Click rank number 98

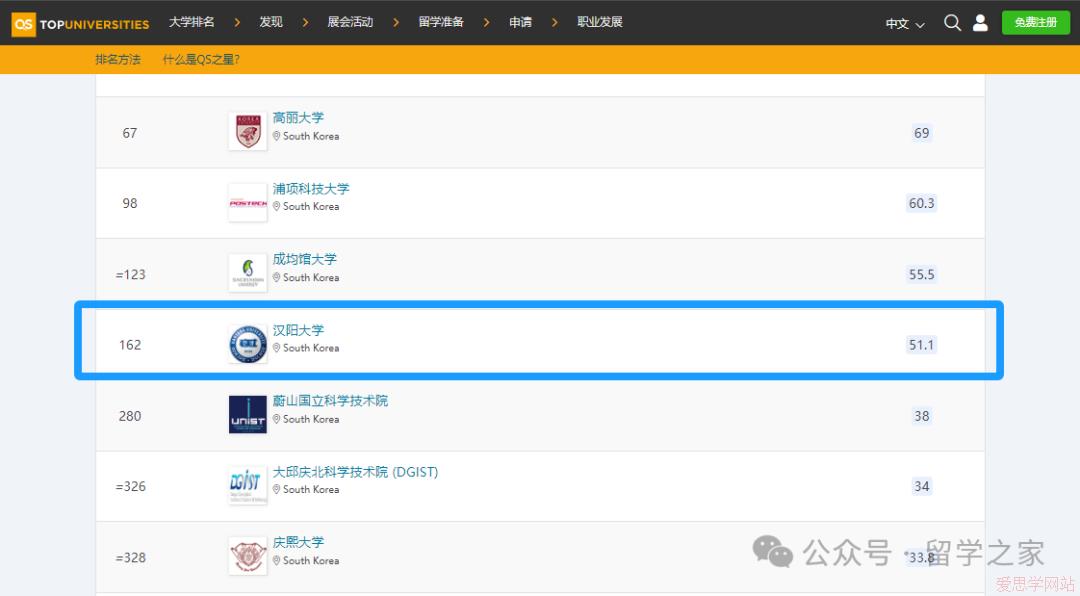130,203
